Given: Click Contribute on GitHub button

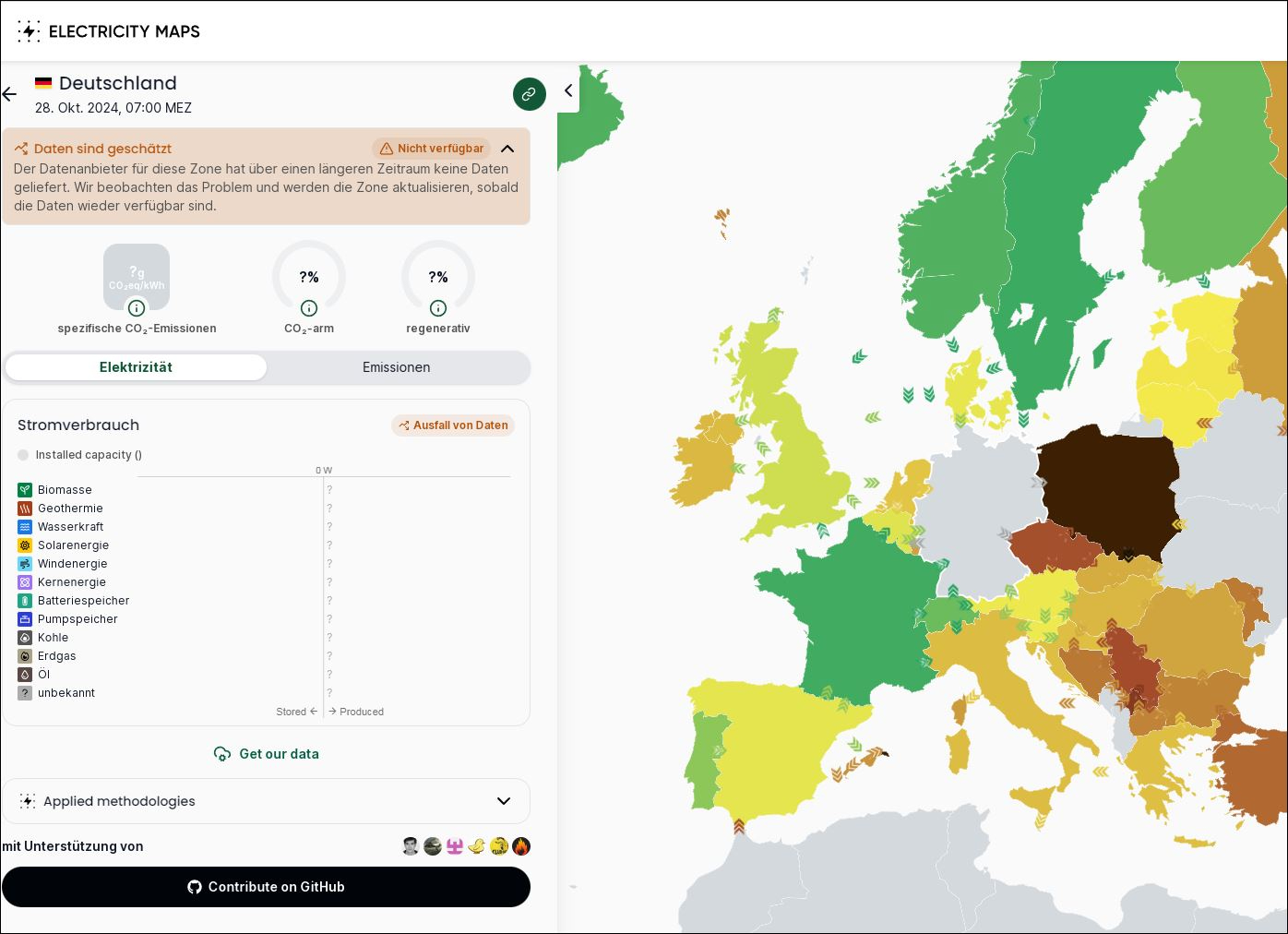Looking at the screenshot, I should (x=266, y=887).
